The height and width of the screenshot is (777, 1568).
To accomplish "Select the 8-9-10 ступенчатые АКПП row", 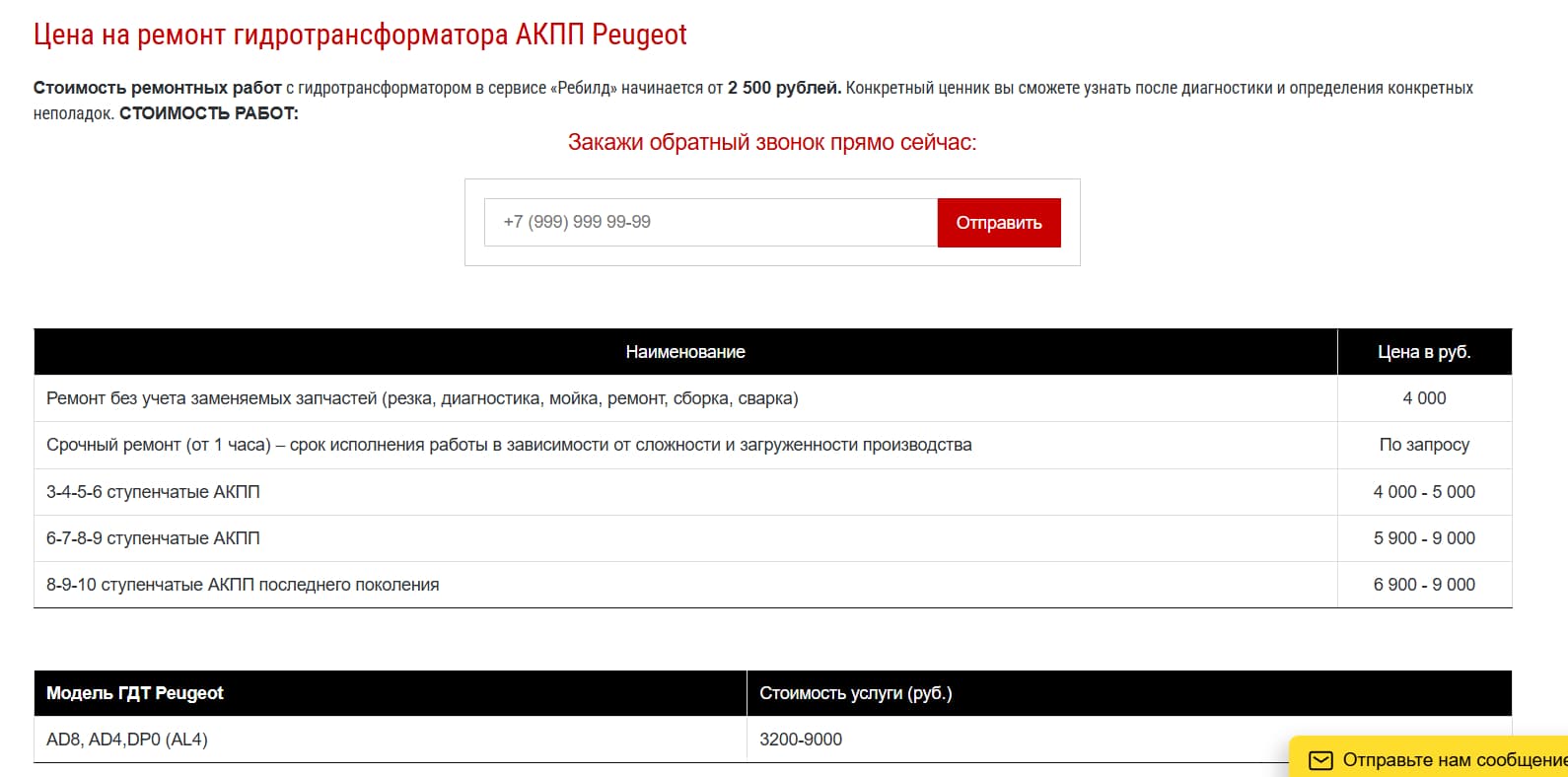I will 773,585.
